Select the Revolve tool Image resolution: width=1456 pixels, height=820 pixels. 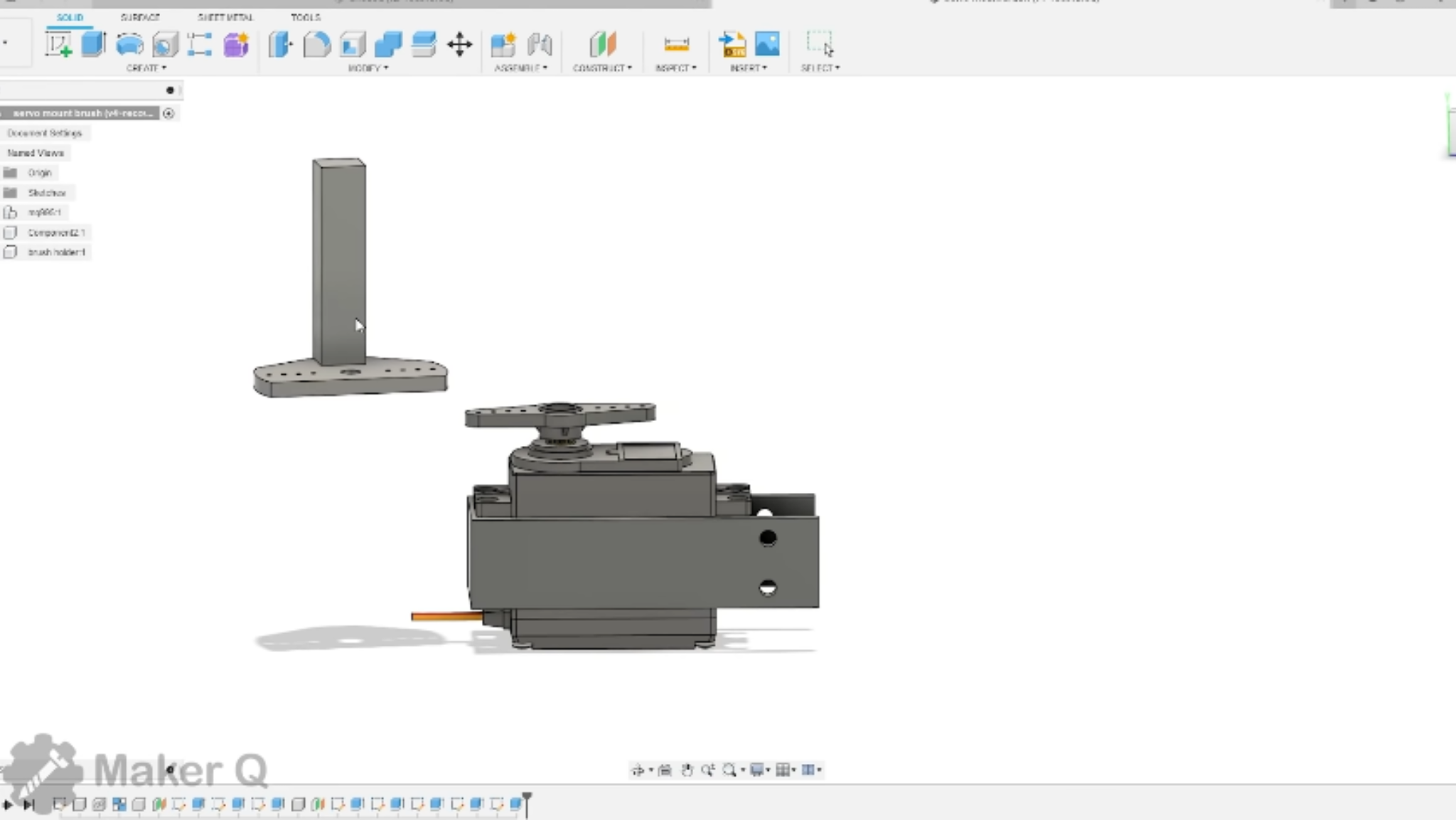[130, 44]
